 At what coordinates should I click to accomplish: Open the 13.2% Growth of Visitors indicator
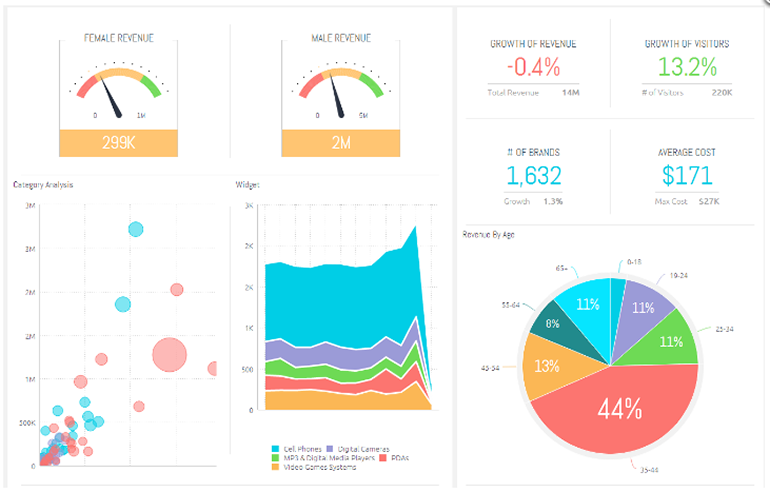688,68
